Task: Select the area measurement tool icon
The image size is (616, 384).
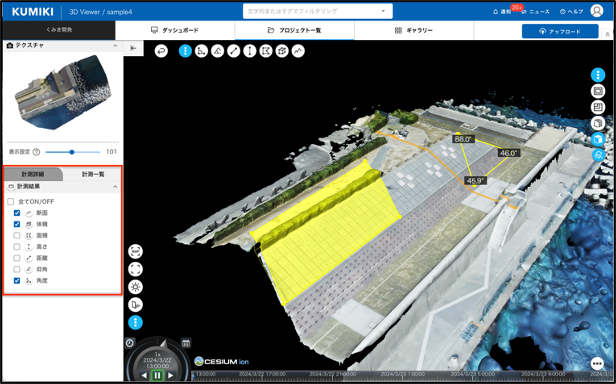Action: tap(266, 51)
